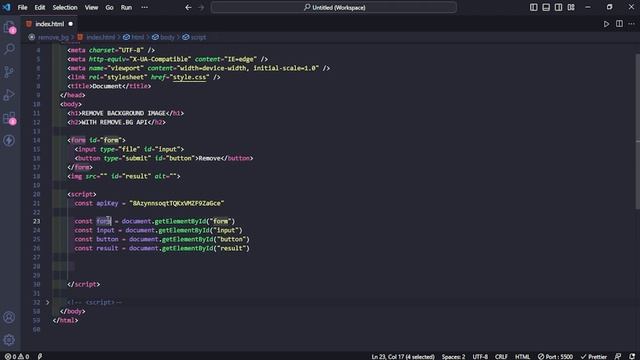The image size is (640, 360).
Task: Click the apiKey string value on line 21
Action: pyautogui.click(x=176, y=203)
